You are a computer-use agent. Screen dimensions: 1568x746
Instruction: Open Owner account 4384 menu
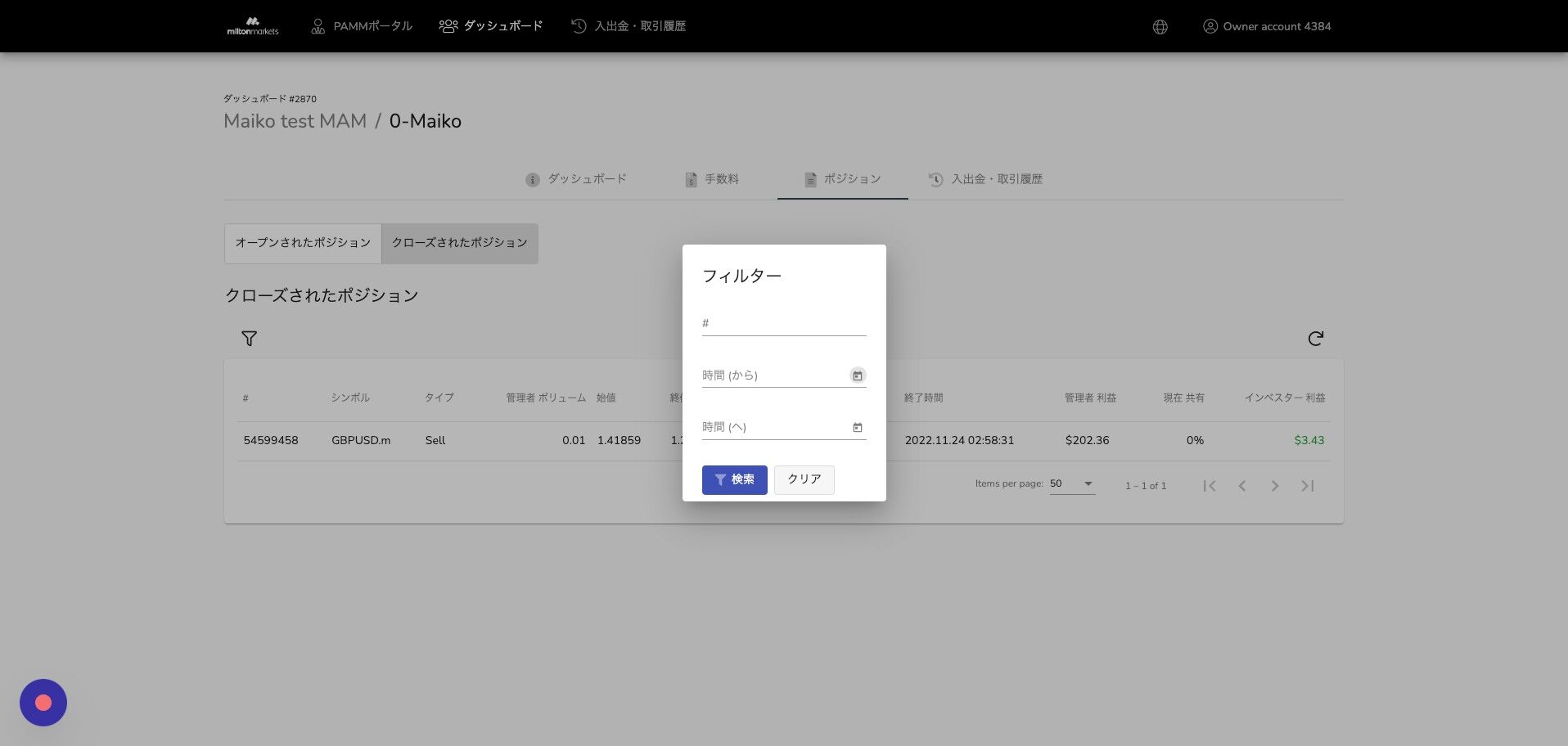click(1267, 26)
